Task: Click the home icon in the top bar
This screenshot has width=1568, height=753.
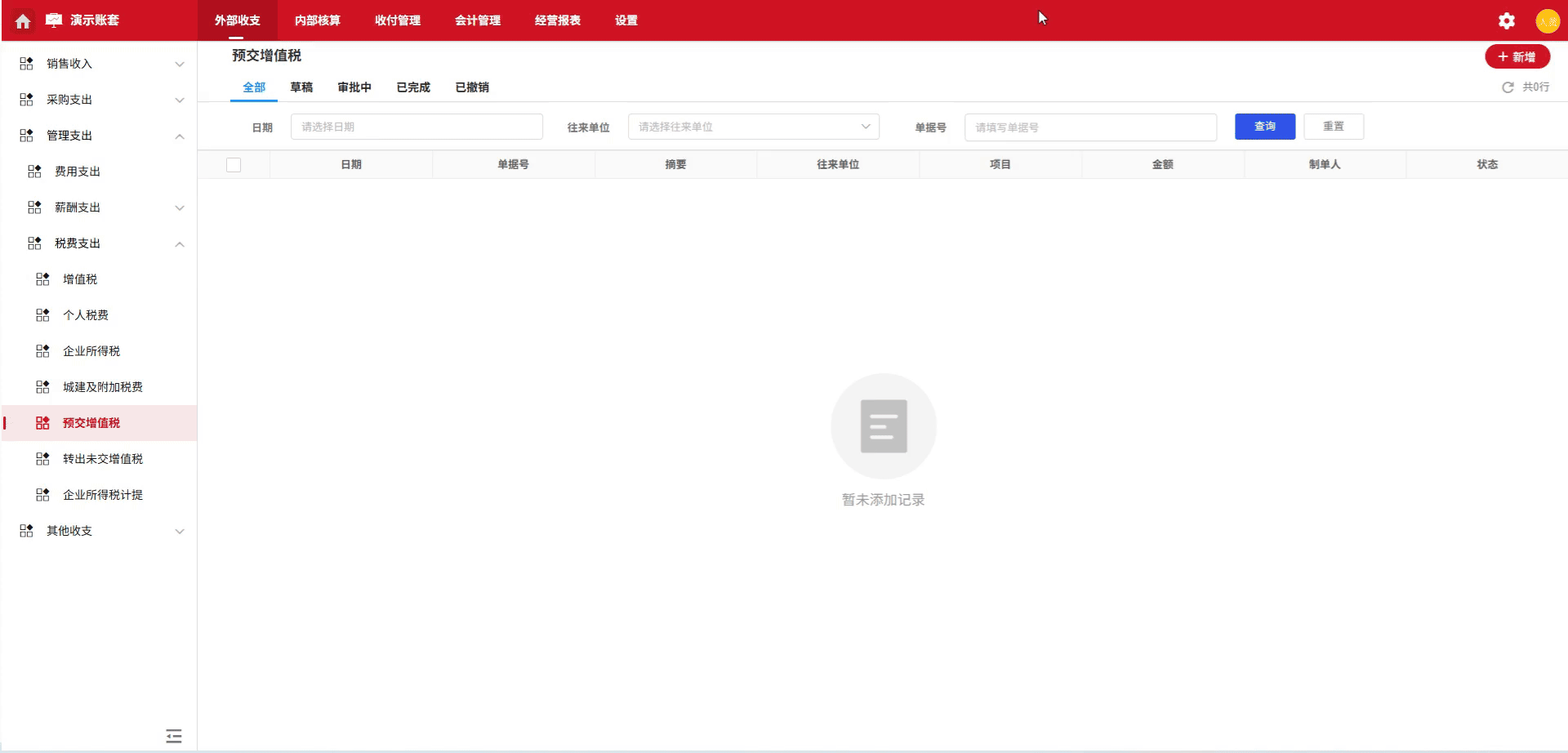Action: pyautogui.click(x=22, y=20)
